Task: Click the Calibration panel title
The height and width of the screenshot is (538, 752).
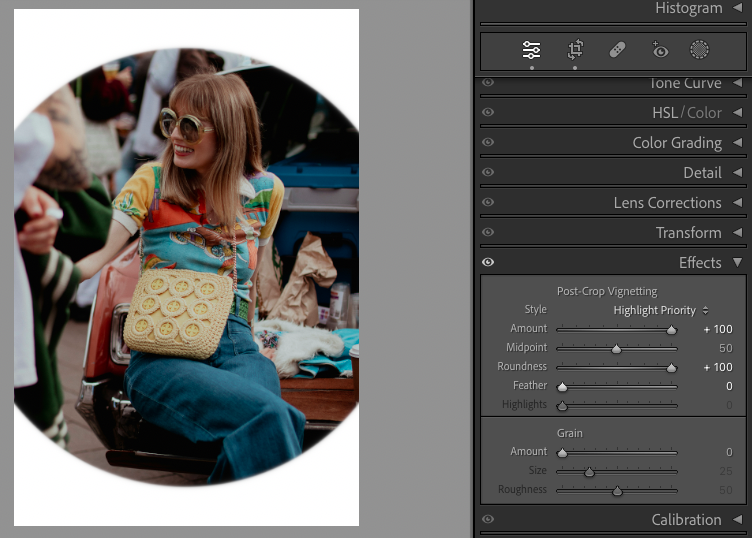Action: 686,520
